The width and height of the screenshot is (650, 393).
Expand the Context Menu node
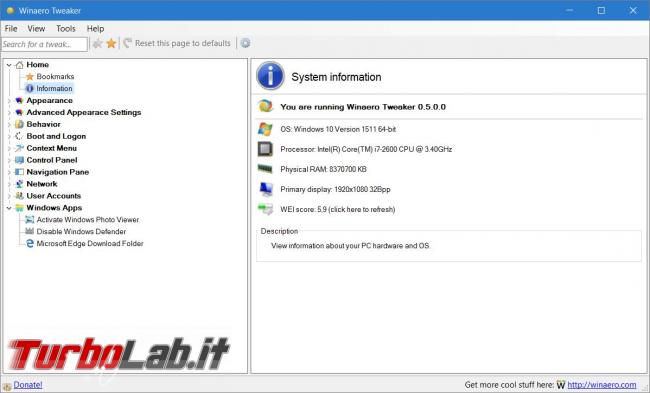pos(9,148)
